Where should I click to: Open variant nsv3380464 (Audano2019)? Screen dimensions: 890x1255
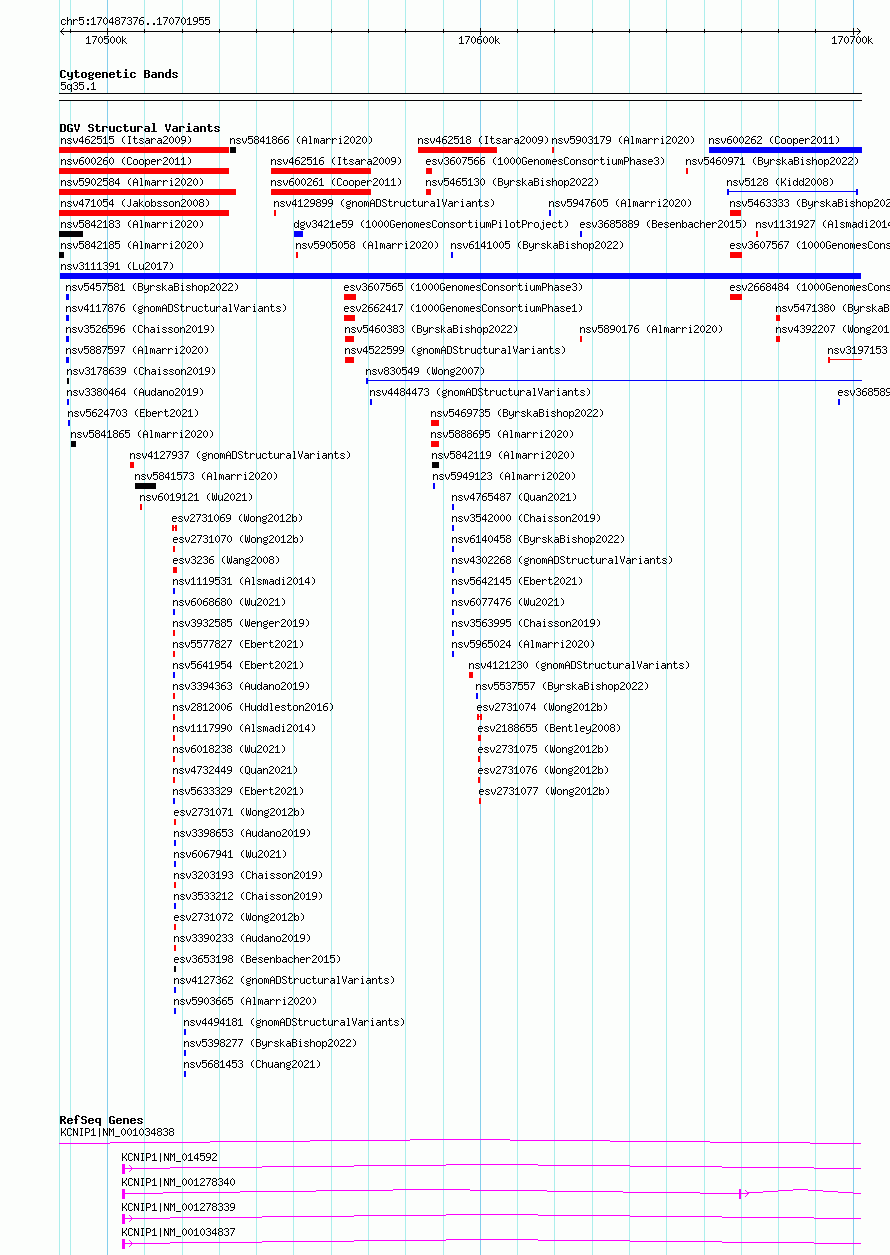(x=135, y=392)
